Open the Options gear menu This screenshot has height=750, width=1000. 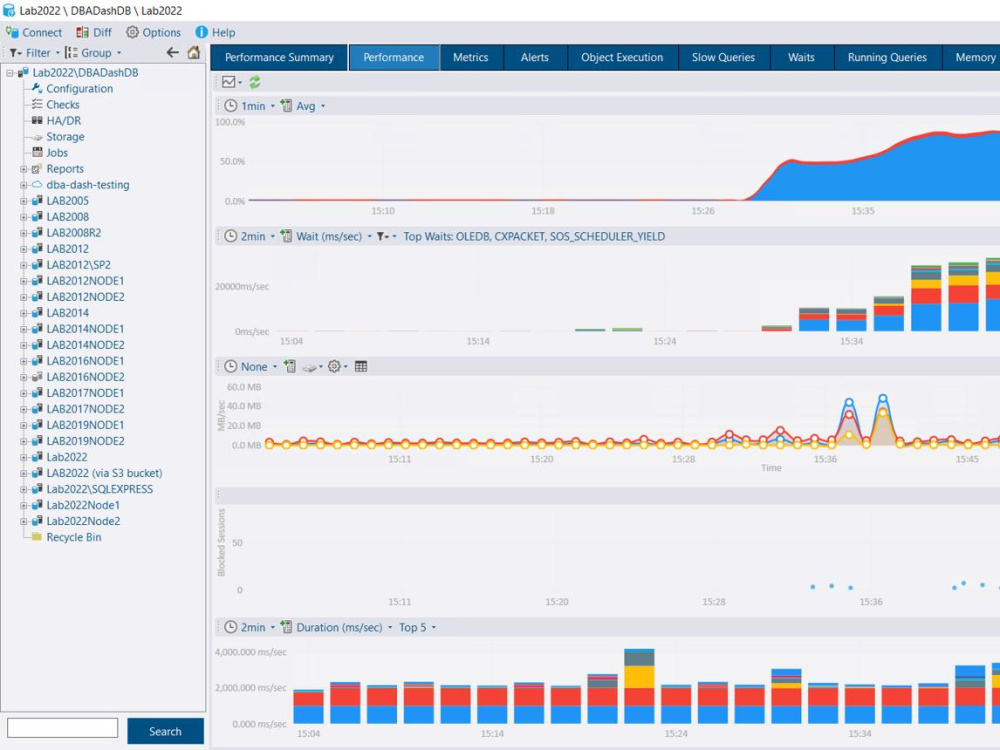coord(153,33)
